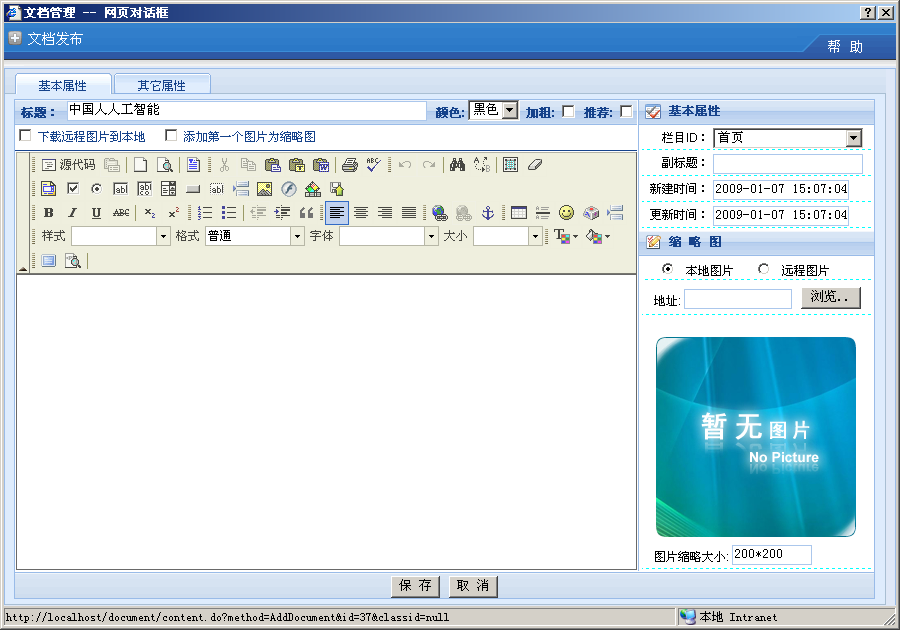Collapse the editor toolbar with the small arrow
Screen dimensions: 900x630
[23, 268]
